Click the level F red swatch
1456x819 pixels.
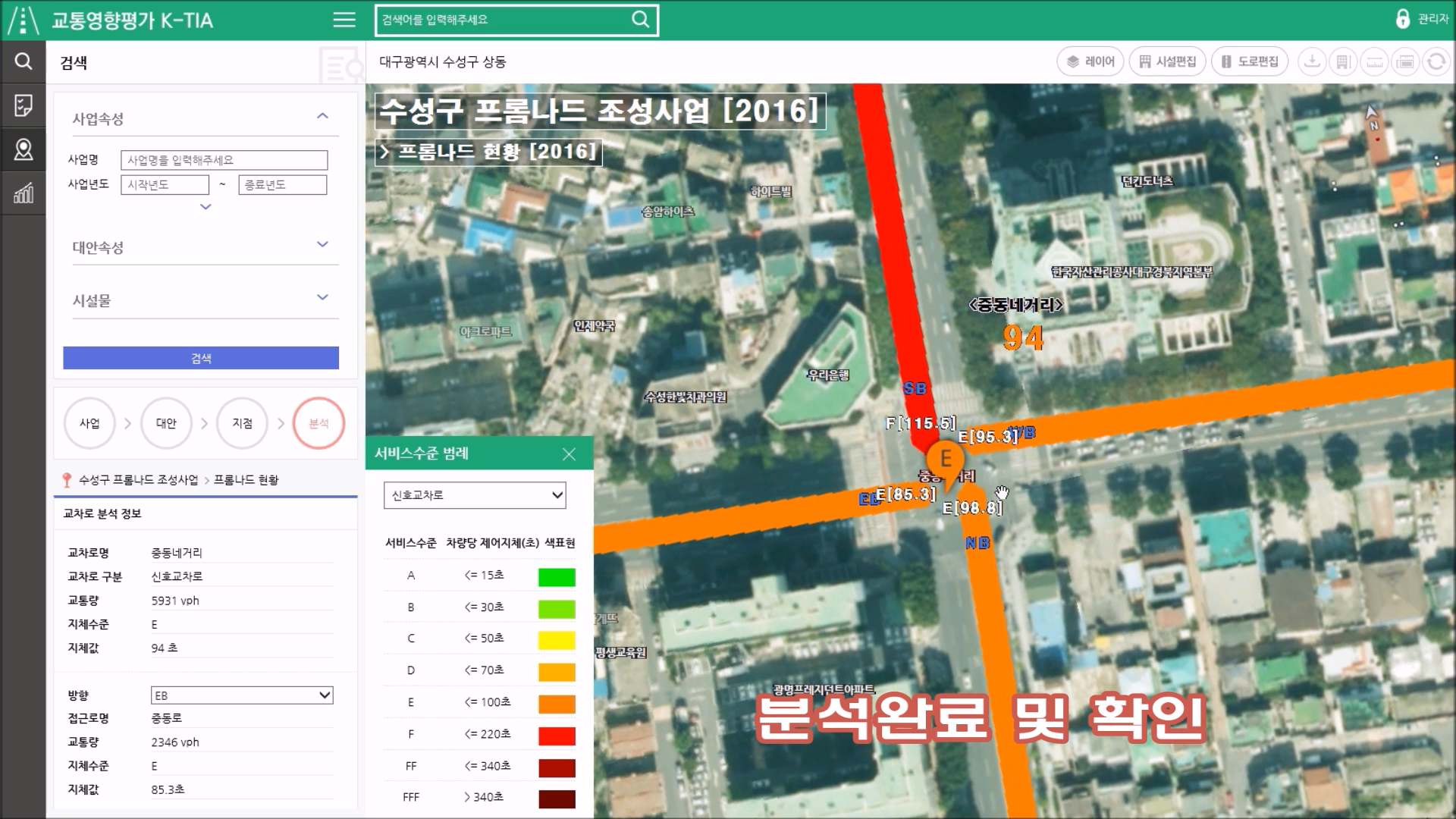click(x=557, y=736)
